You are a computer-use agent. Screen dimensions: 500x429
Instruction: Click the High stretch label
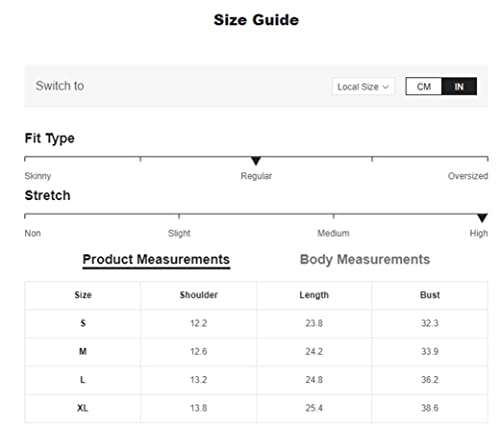click(x=479, y=233)
